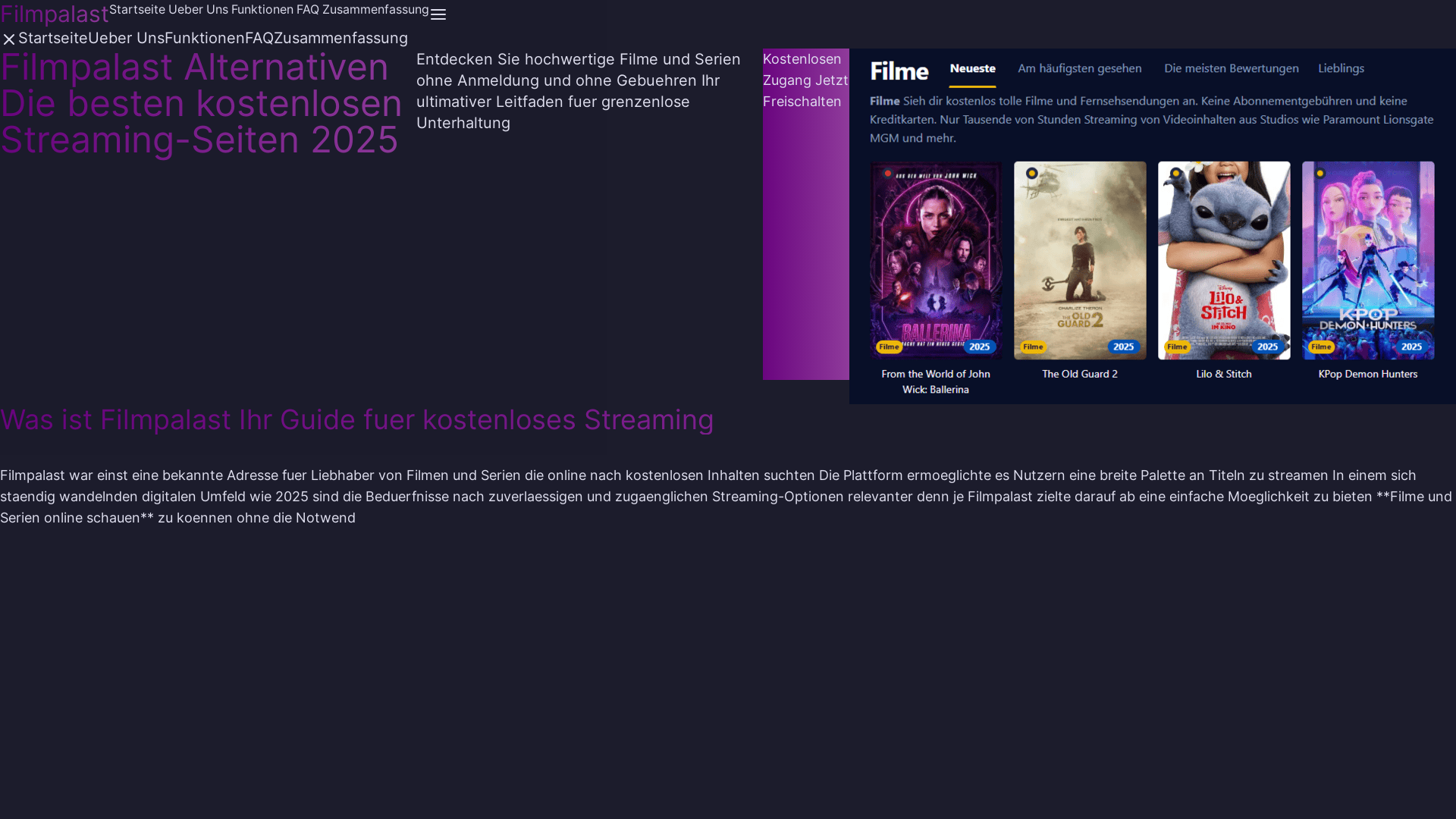
Task: Open Startseite in the top navigation
Action: pos(137,9)
